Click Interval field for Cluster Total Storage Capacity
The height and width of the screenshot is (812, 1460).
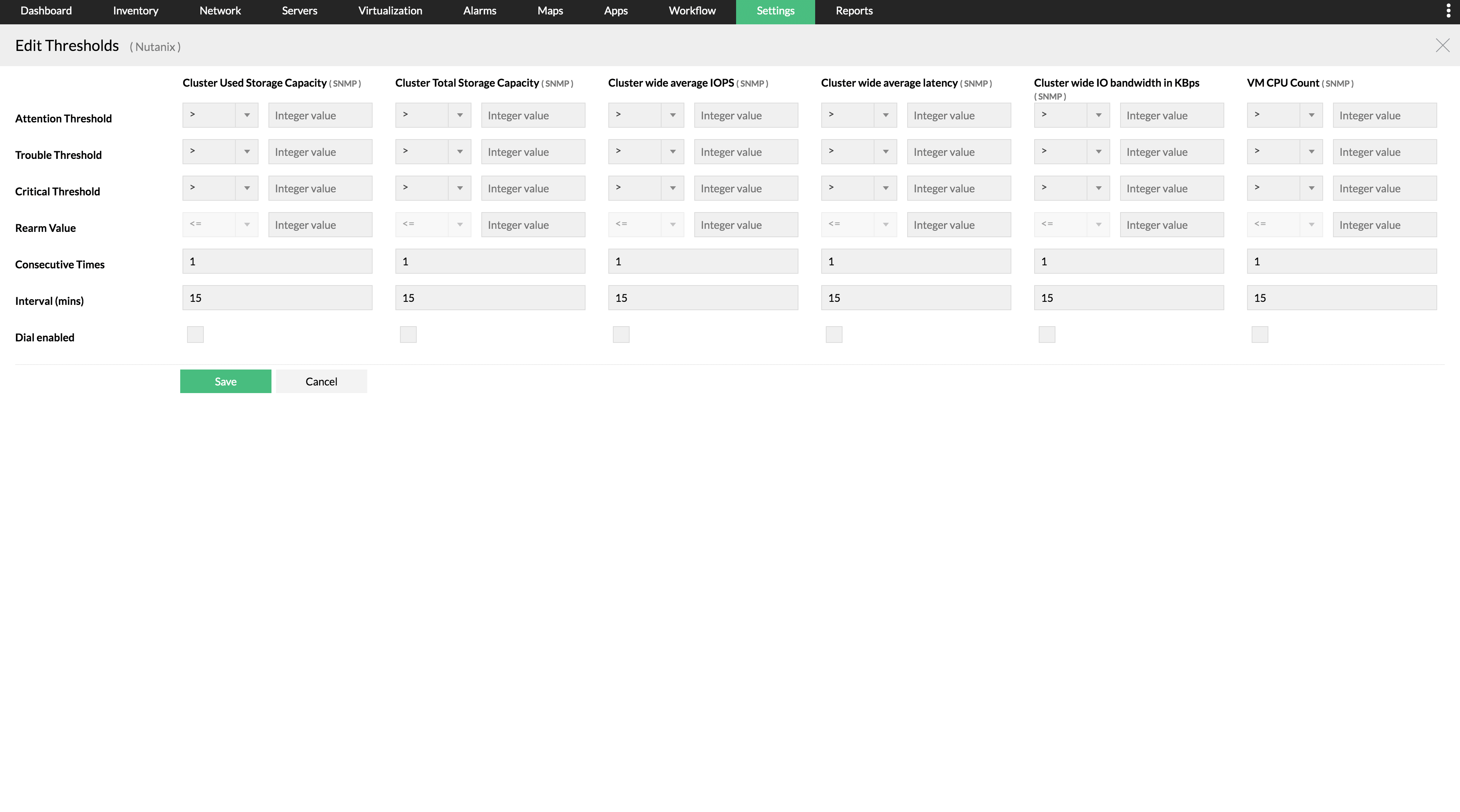pyautogui.click(x=490, y=298)
